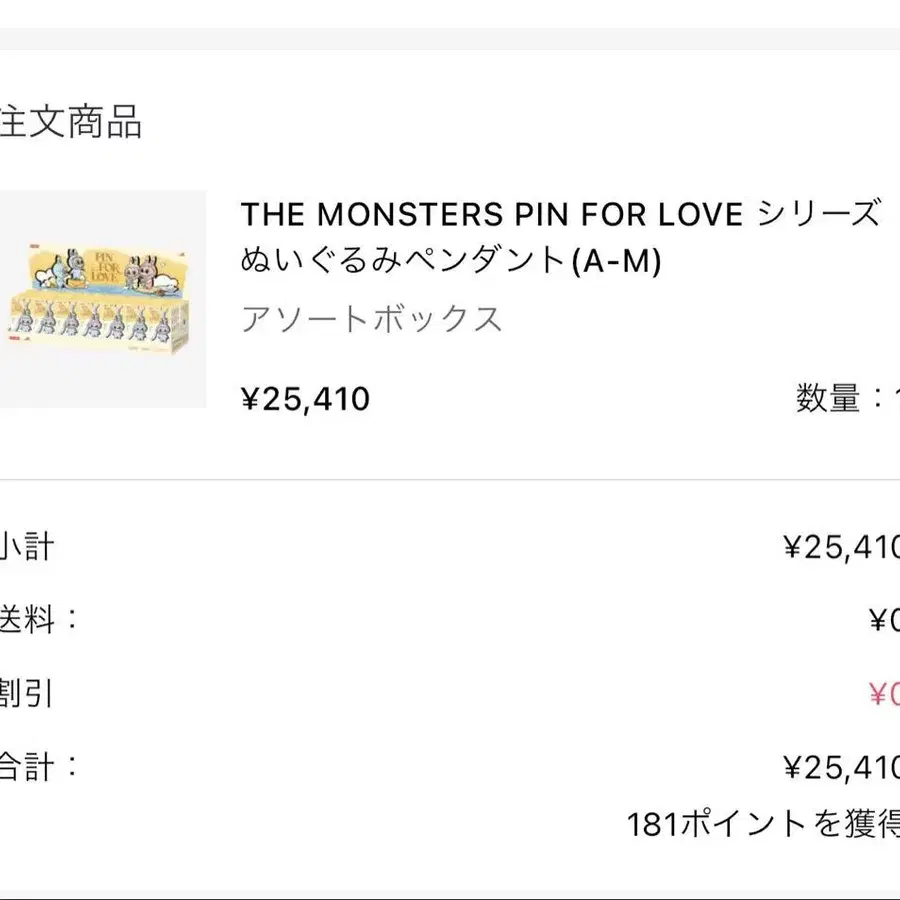
Task: Open the PIN FOR LOVE product thumbnail
Action: [x=102, y=299]
